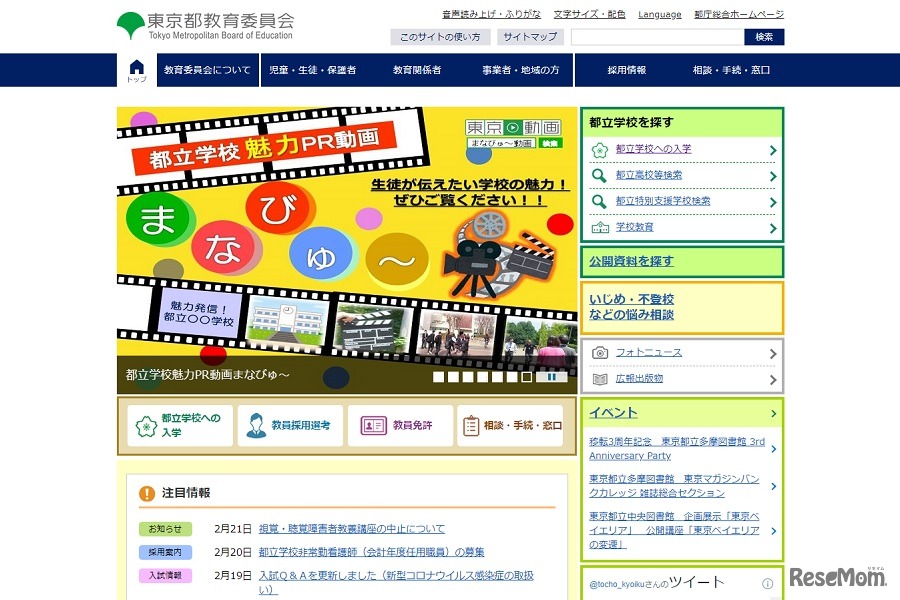Open the arrow beside イベント heading

pos(775,412)
